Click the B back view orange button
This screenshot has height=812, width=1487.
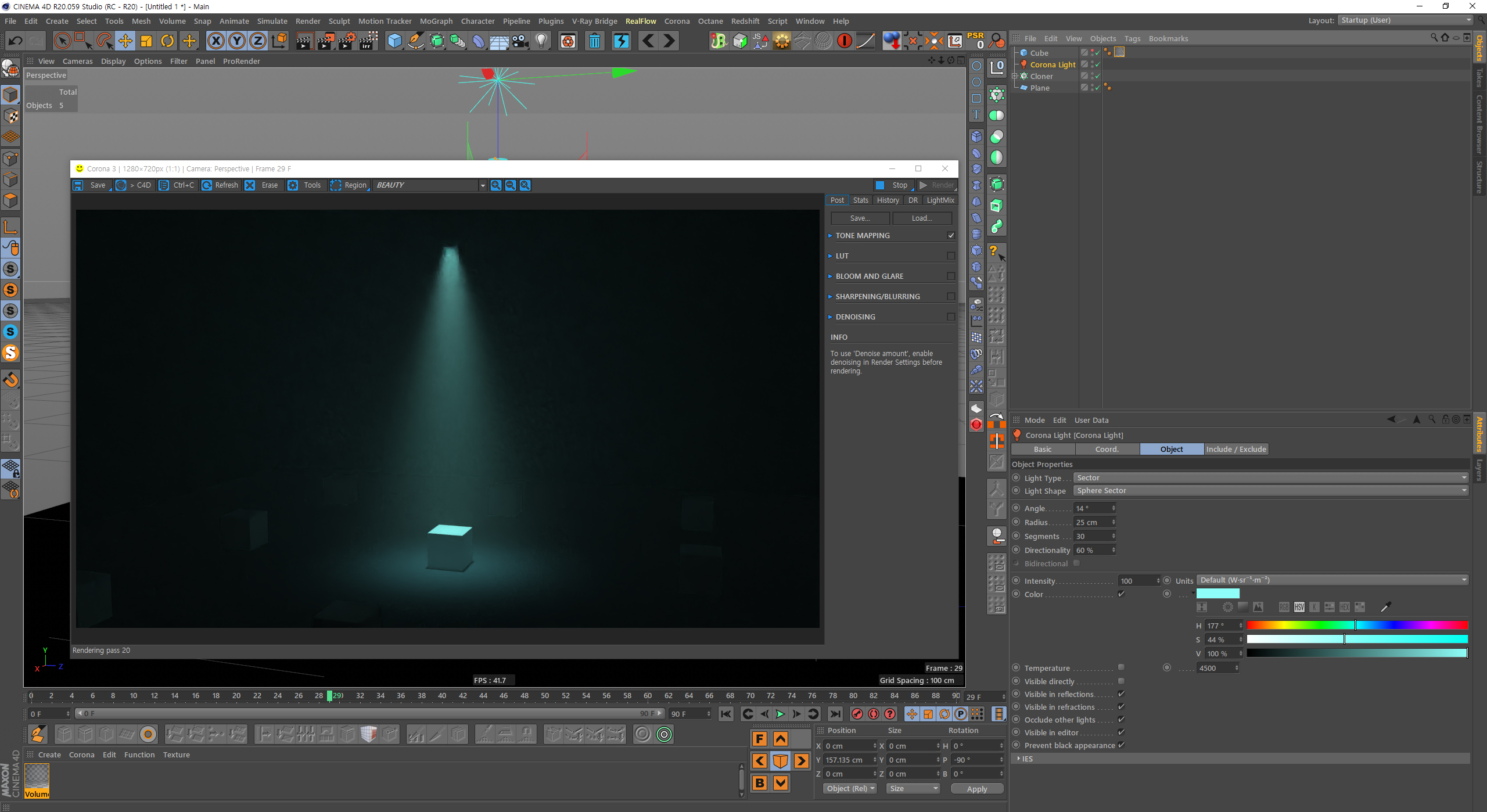(759, 783)
